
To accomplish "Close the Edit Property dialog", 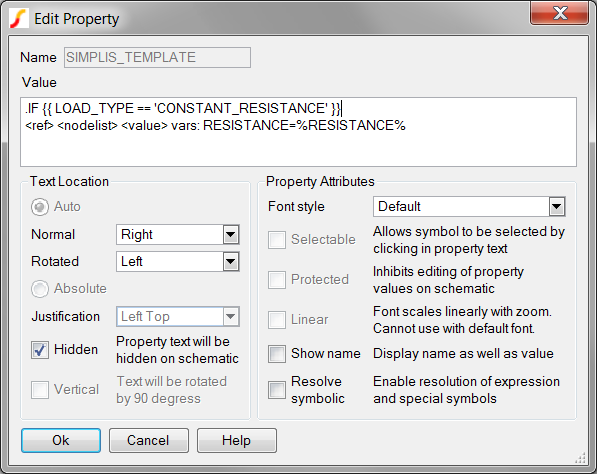I will (x=559, y=13).
